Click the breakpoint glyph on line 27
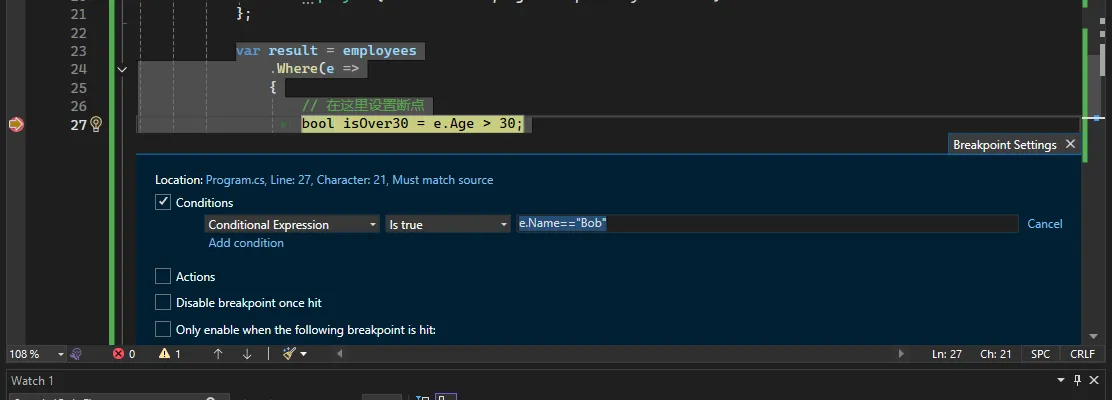The height and width of the screenshot is (400, 1112). coord(16,124)
